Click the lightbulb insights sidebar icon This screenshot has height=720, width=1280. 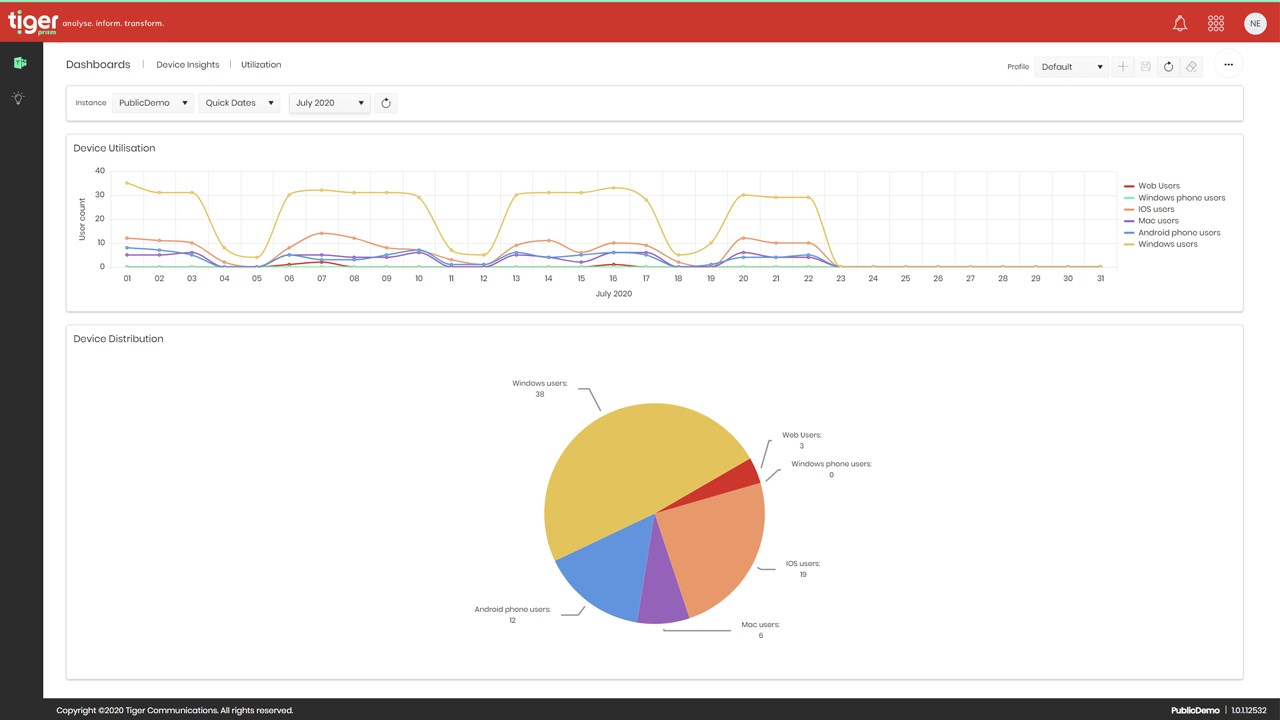(x=18, y=98)
